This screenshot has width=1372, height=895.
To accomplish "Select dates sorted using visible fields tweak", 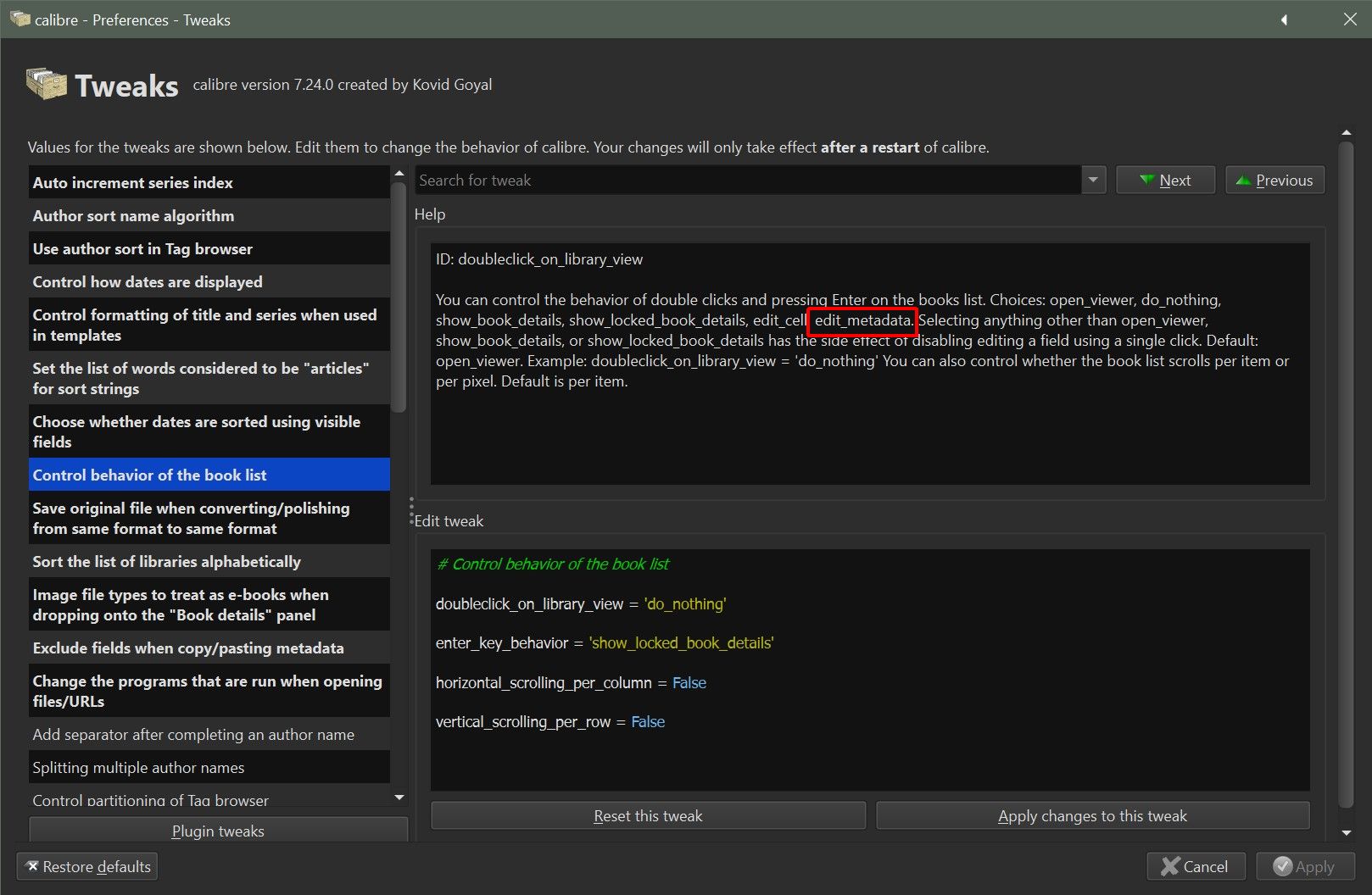I will [209, 431].
